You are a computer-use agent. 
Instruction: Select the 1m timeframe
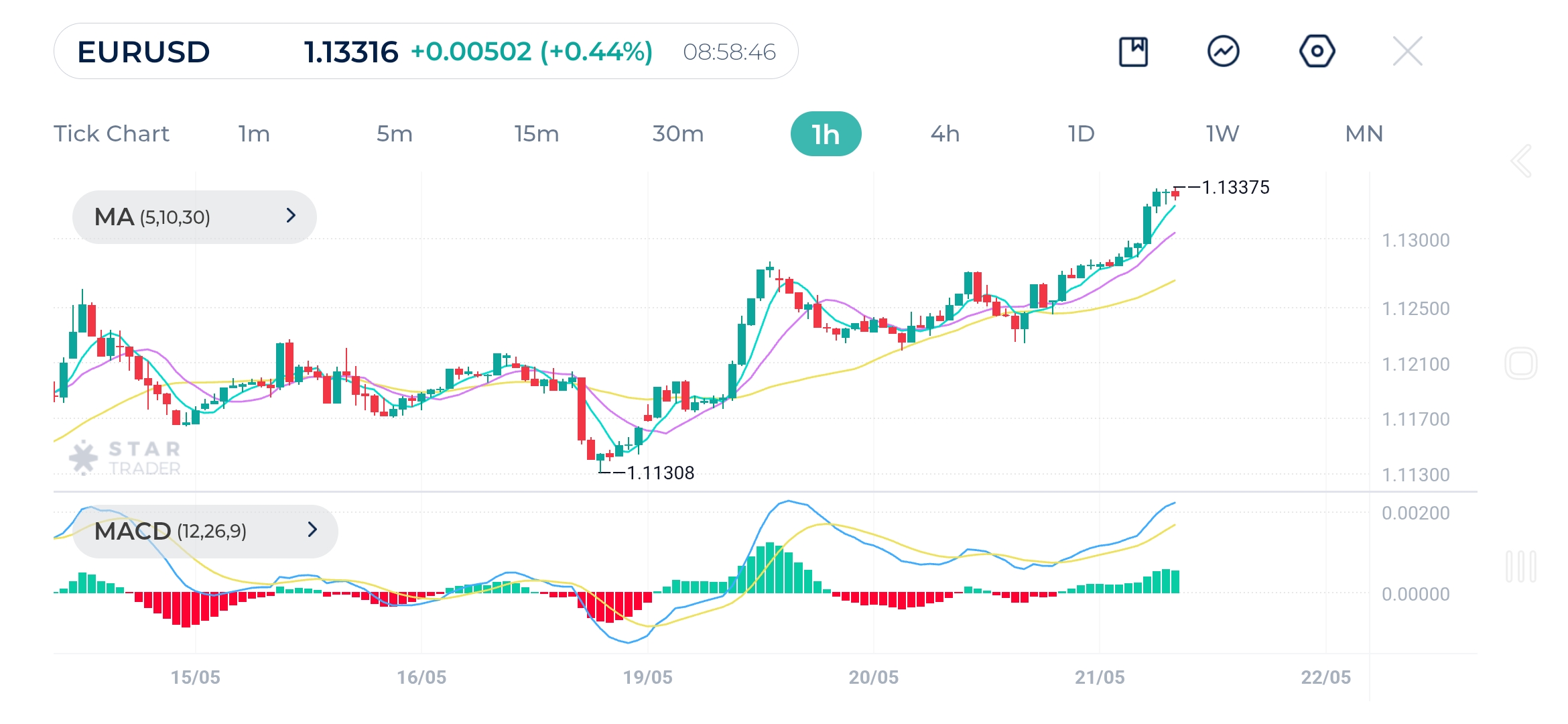(x=254, y=134)
